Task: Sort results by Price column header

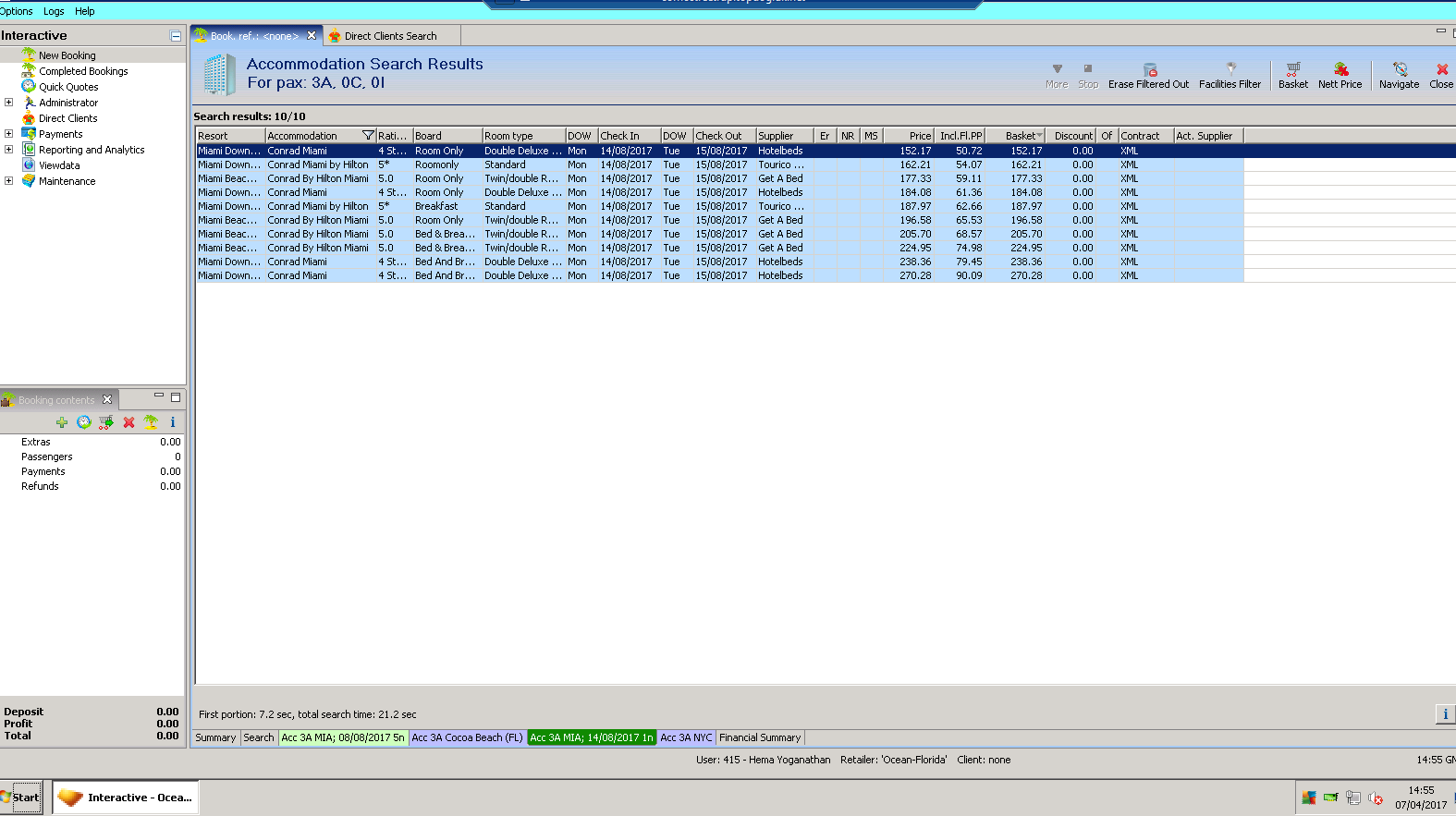Action: point(909,136)
